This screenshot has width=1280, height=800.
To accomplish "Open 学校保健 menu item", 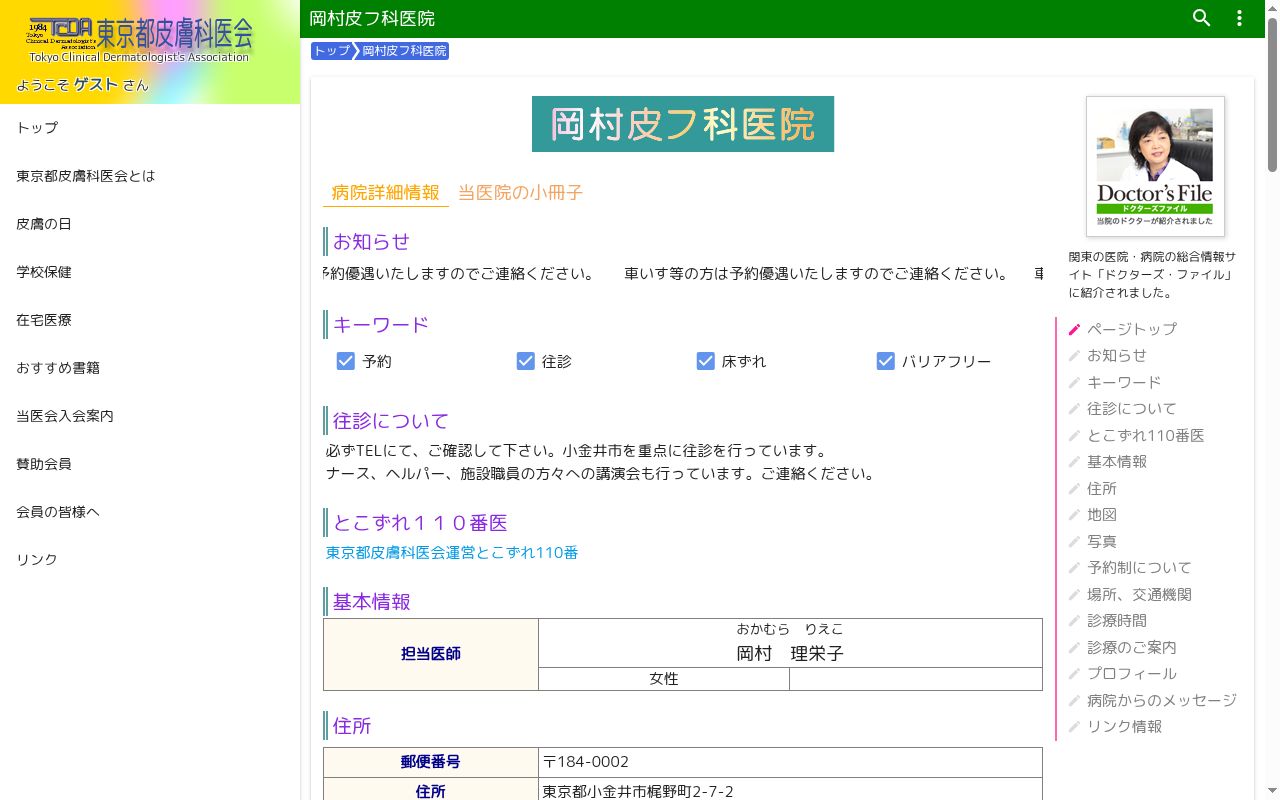I will coord(150,272).
